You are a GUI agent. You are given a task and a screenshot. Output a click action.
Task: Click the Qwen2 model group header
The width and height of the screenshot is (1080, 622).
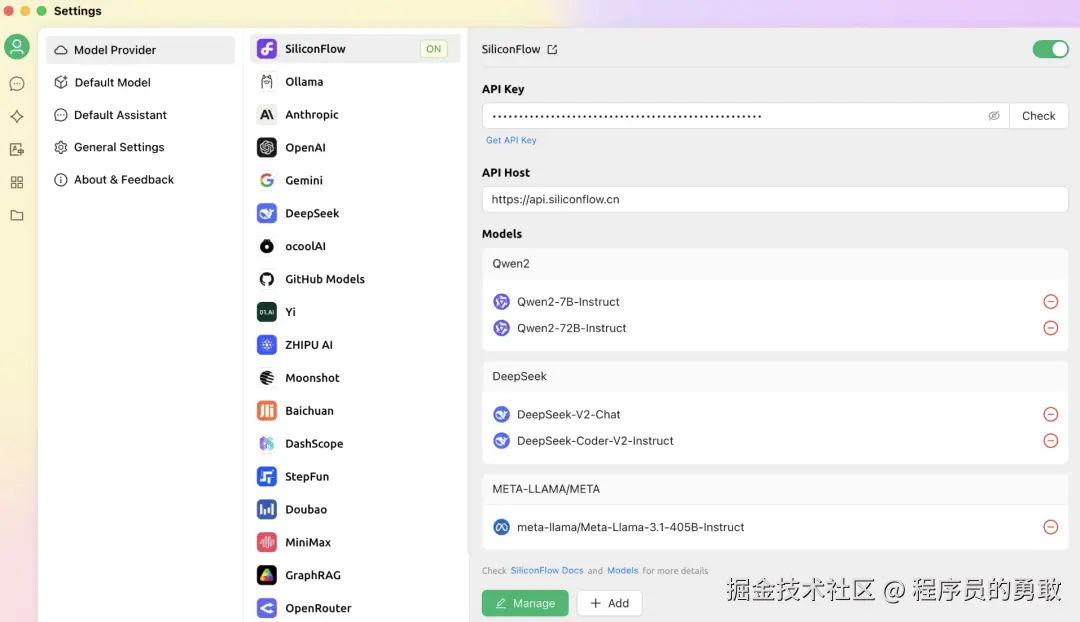click(x=775, y=264)
